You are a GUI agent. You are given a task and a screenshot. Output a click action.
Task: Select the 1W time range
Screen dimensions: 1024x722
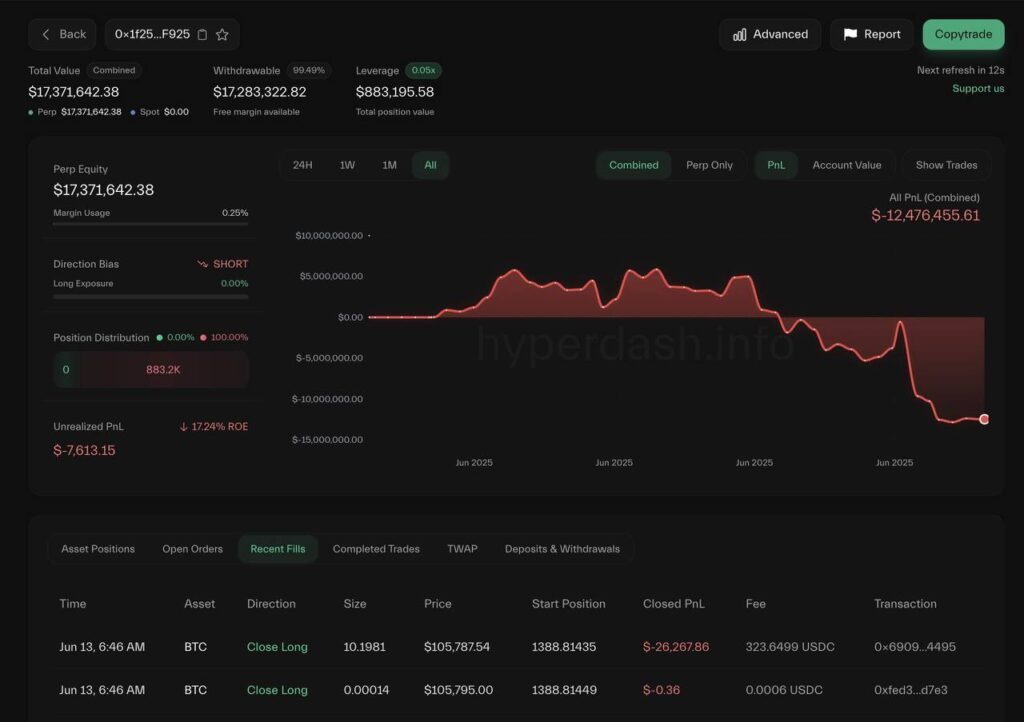coord(347,165)
